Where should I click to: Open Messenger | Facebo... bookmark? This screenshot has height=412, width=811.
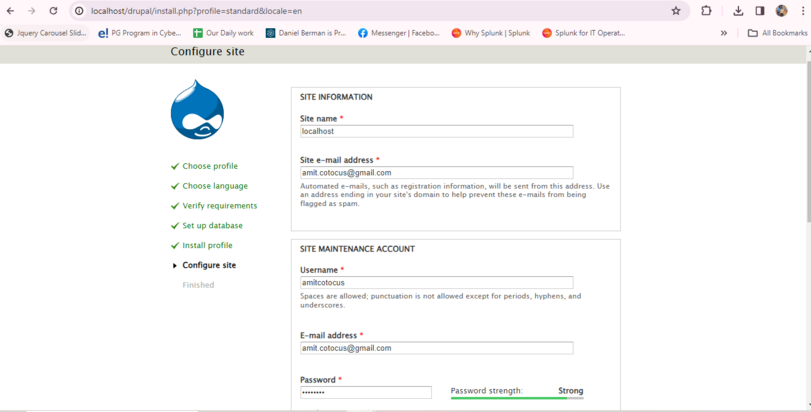(399, 33)
